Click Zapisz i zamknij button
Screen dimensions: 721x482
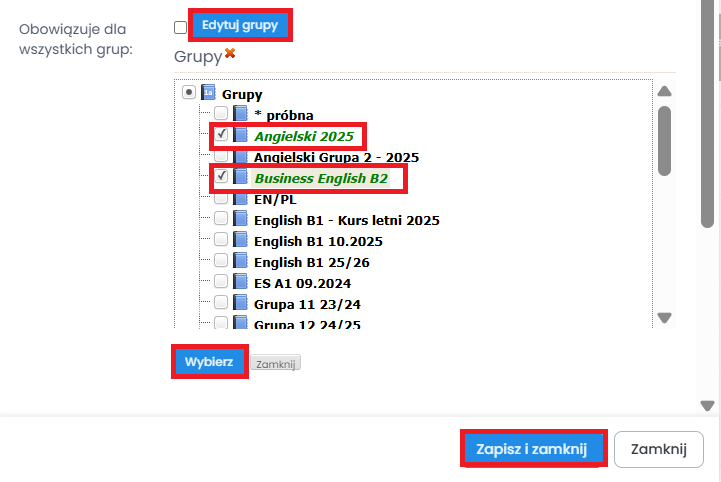[532, 449]
